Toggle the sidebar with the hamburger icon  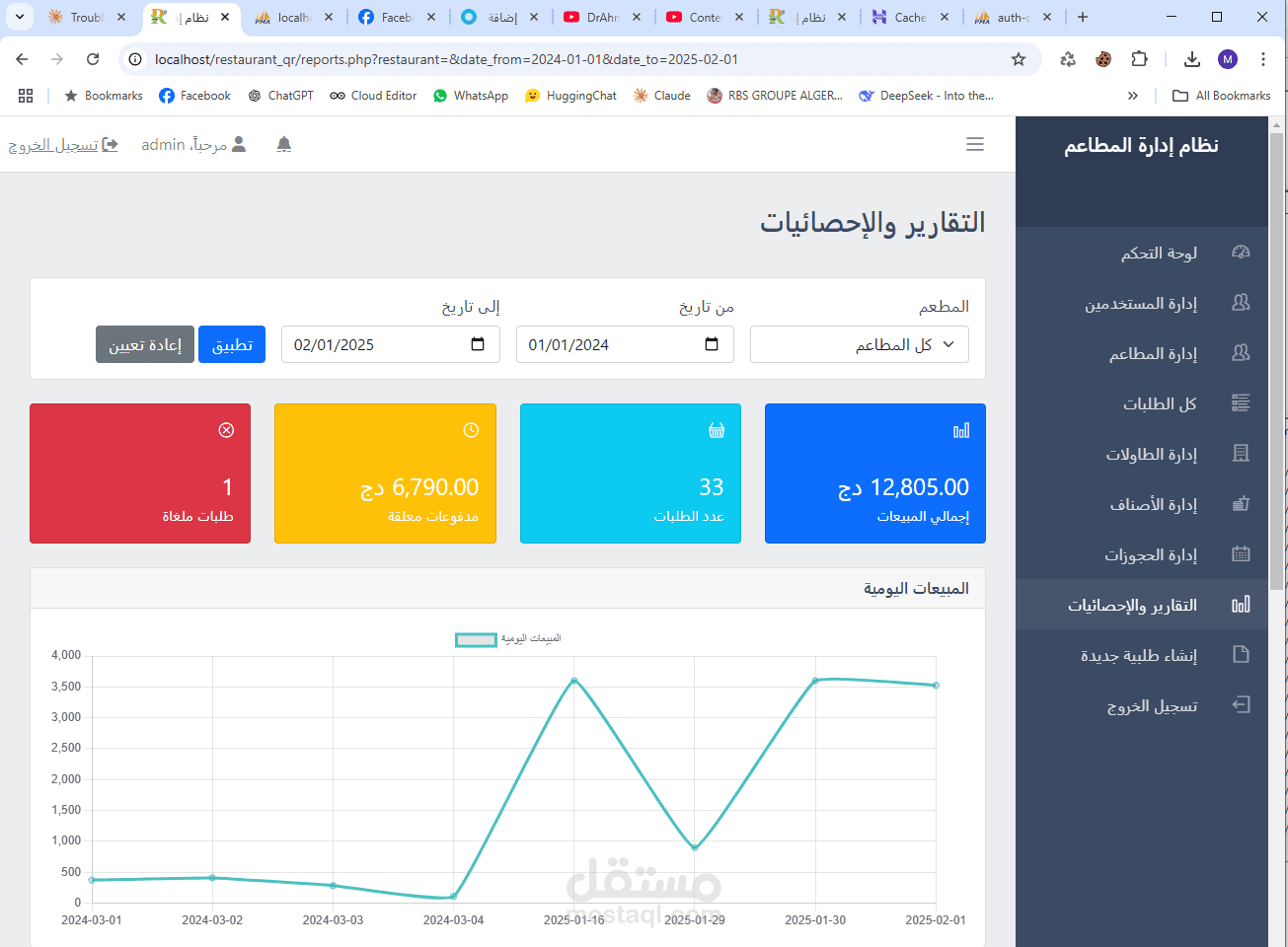(x=975, y=144)
